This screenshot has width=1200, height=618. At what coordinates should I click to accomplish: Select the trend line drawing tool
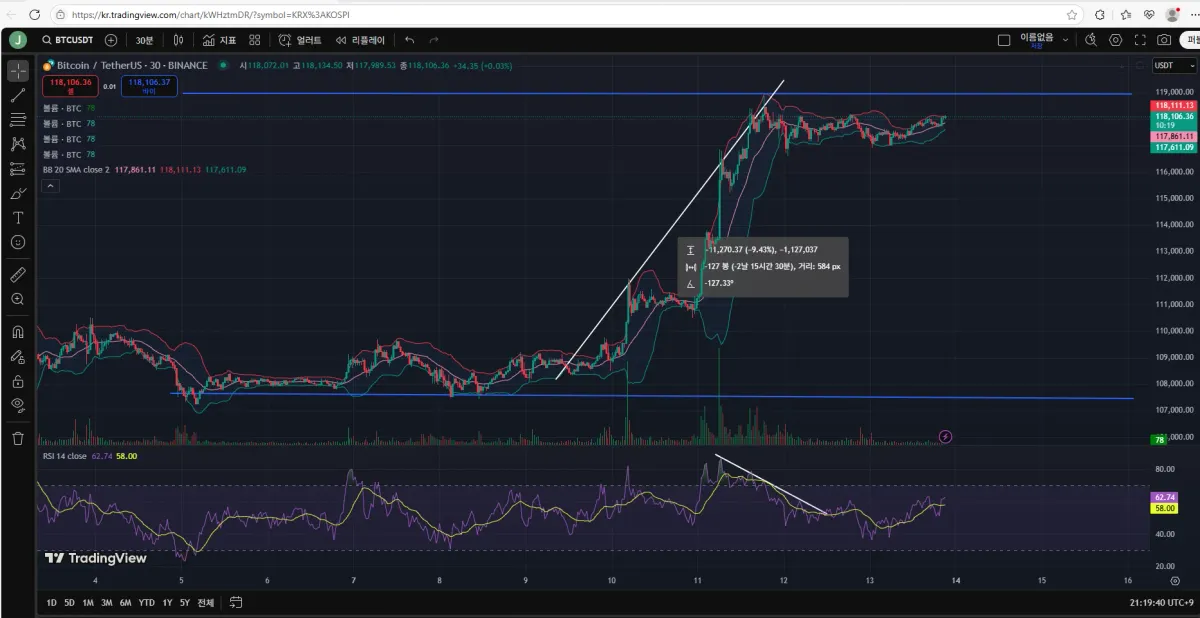(18, 95)
